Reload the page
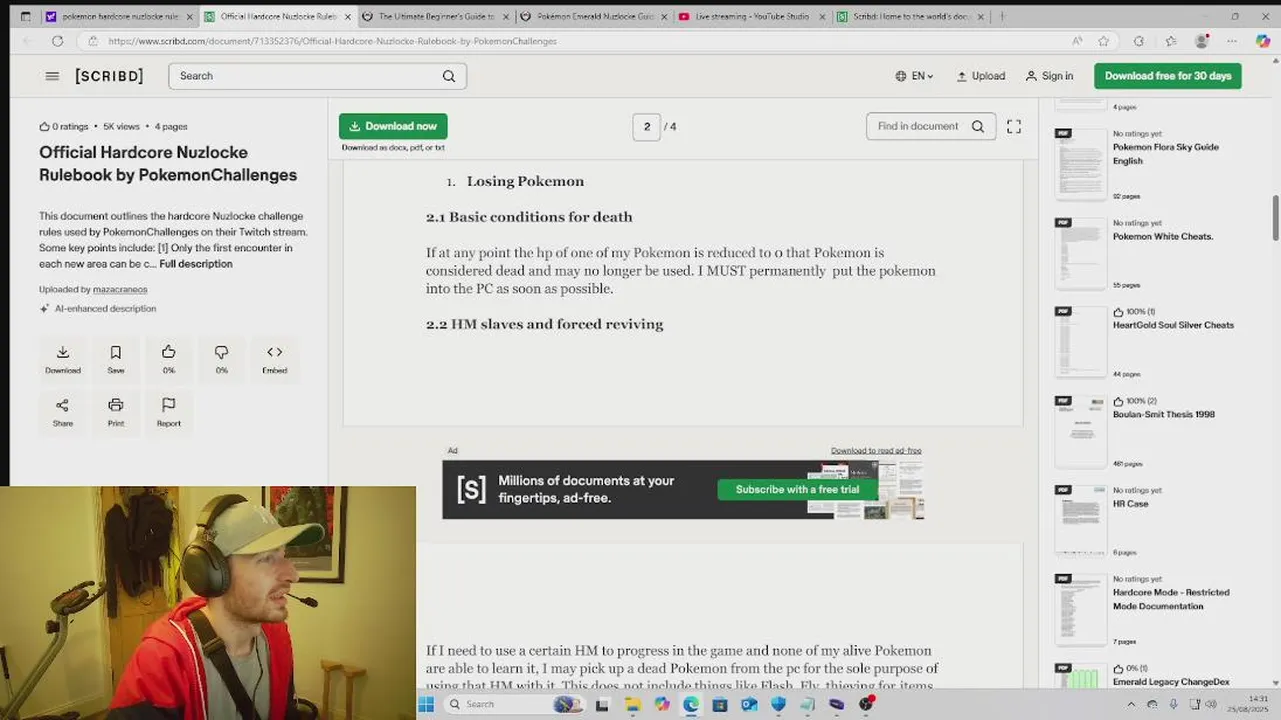This screenshot has height=720, width=1281. (57, 41)
